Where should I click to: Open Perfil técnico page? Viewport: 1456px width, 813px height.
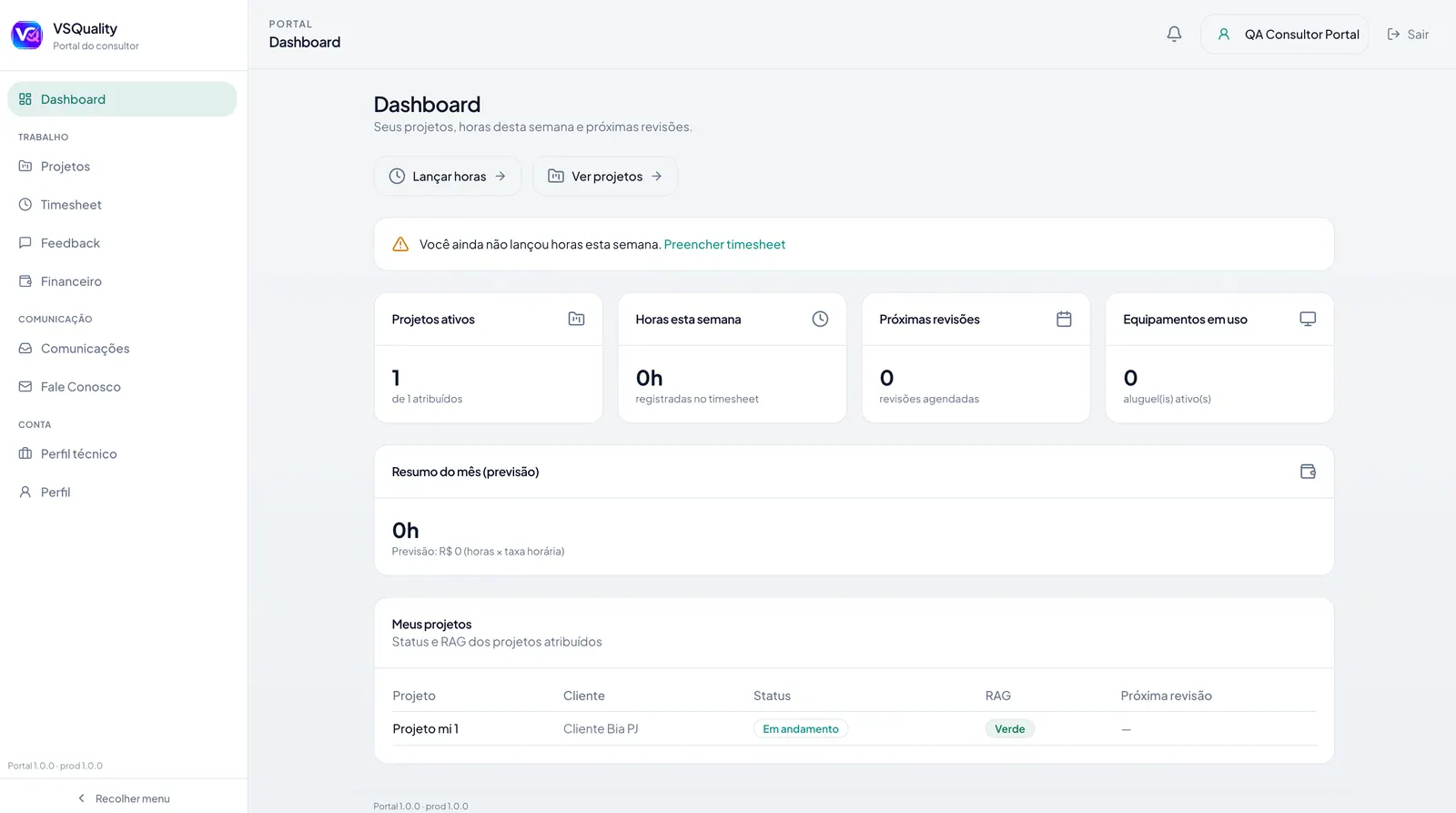[122, 454]
